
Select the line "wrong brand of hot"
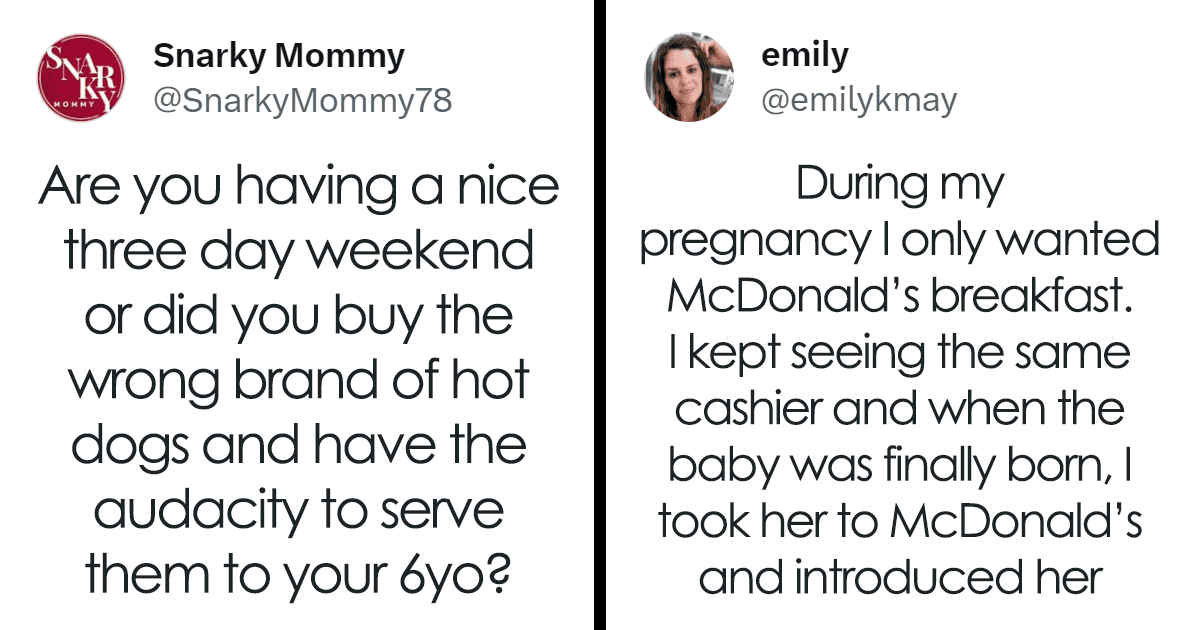click(298, 382)
